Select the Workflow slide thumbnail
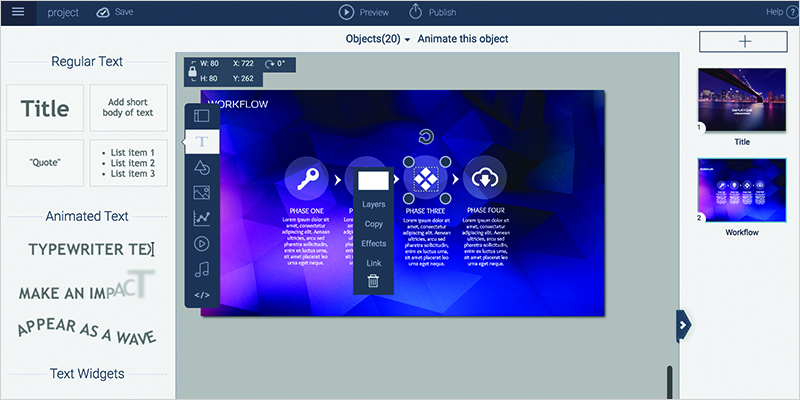The width and height of the screenshot is (800, 400). [x=742, y=189]
